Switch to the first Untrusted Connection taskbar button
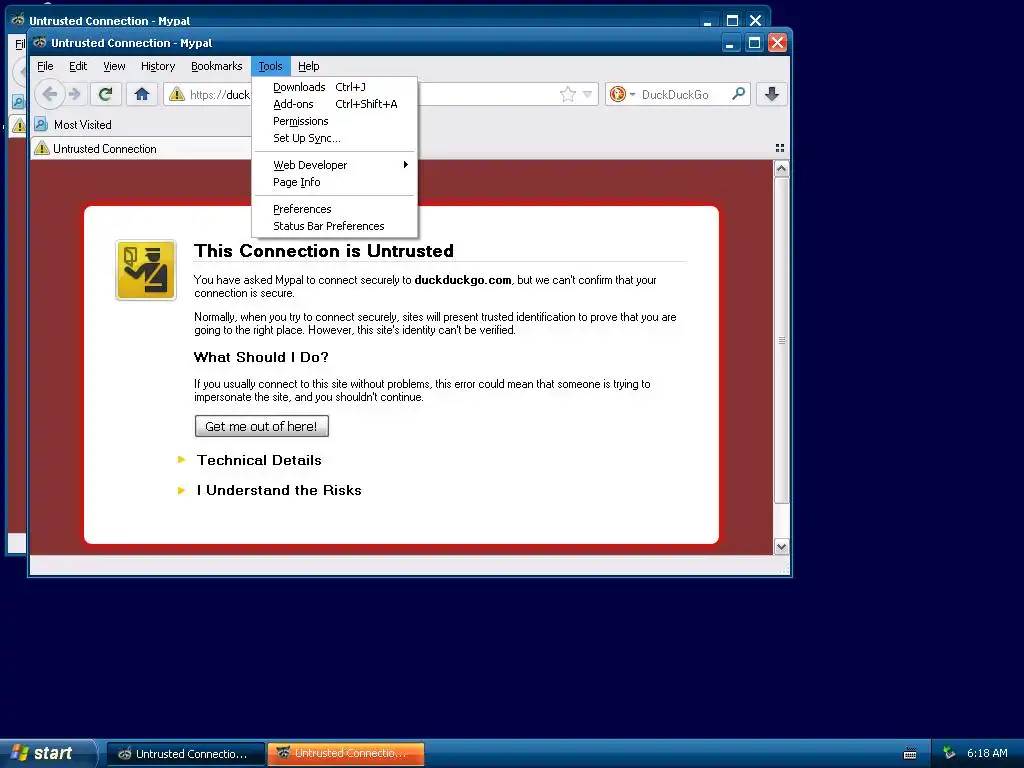The height and width of the screenshot is (768, 1024). coord(185,754)
